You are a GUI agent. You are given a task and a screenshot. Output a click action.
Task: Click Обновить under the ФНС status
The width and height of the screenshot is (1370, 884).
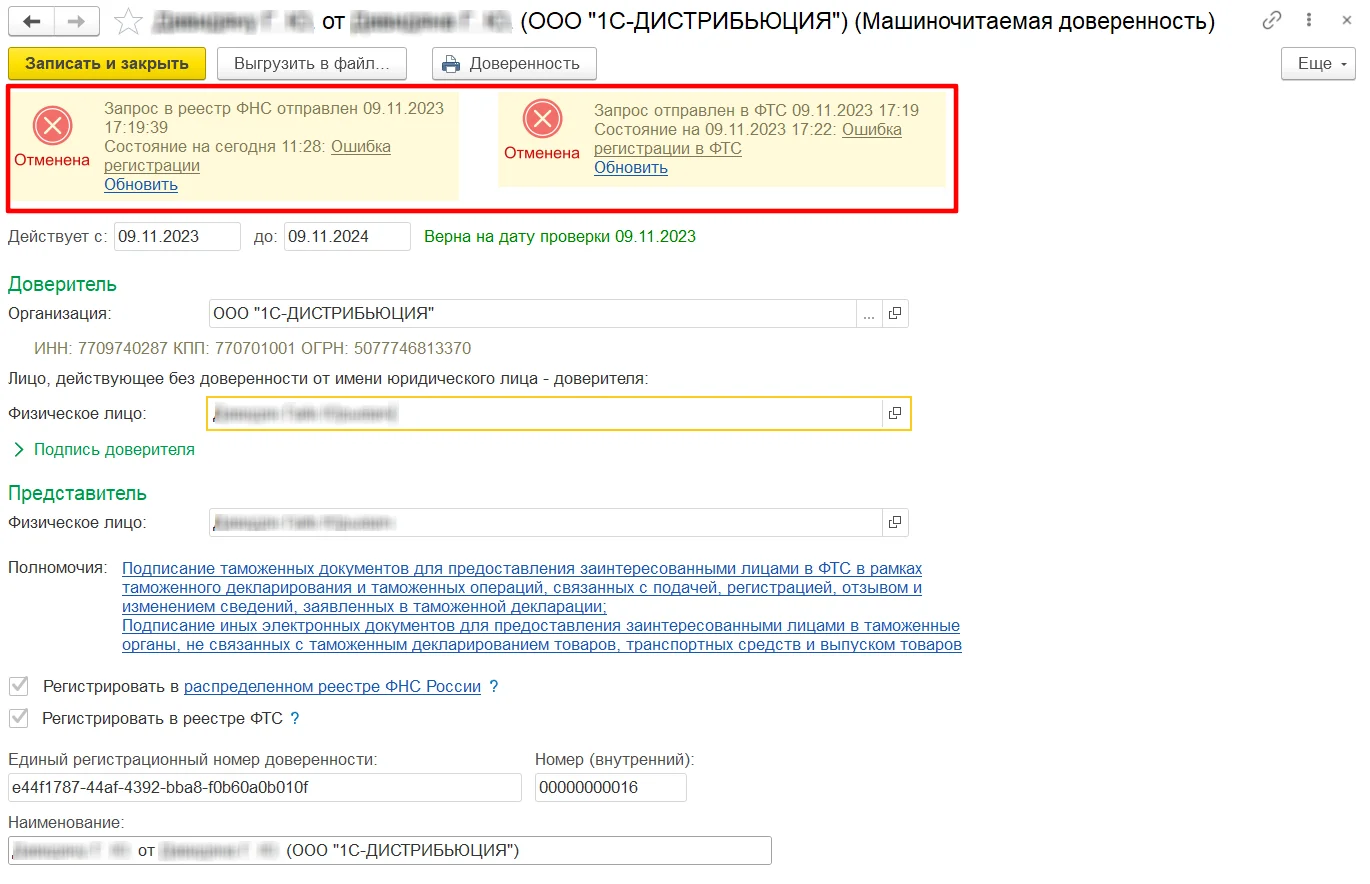[x=141, y=185]
